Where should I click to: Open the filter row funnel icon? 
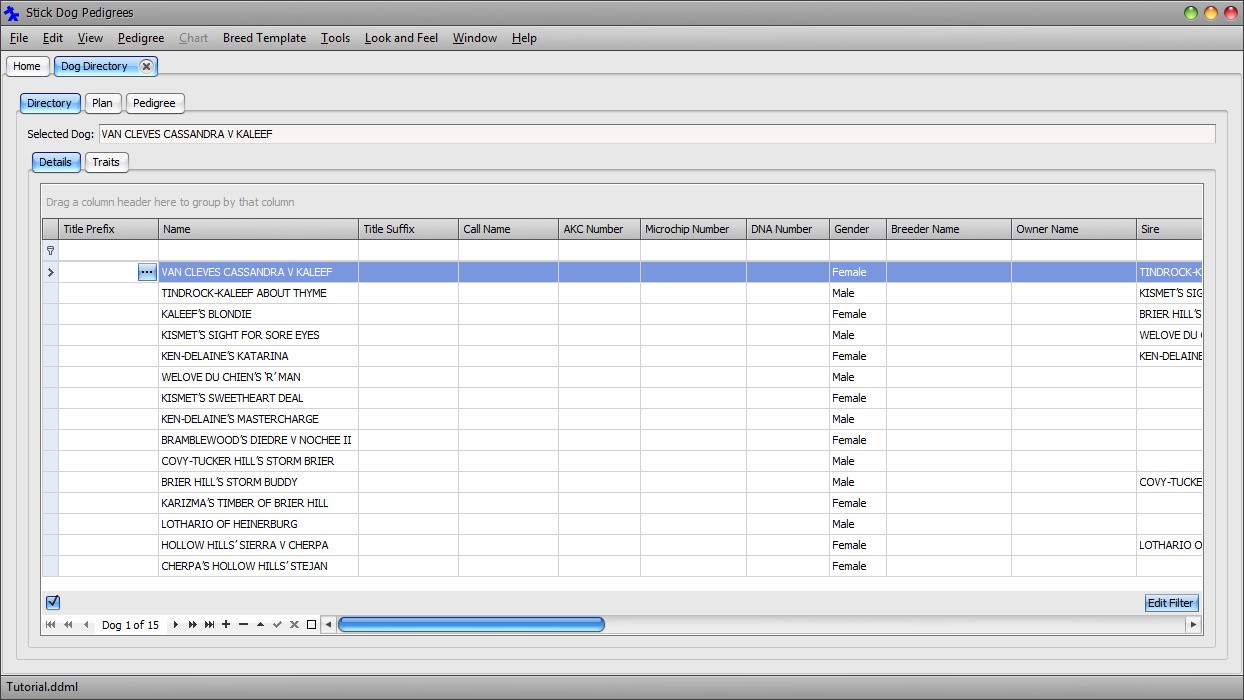tap(50, 250)
